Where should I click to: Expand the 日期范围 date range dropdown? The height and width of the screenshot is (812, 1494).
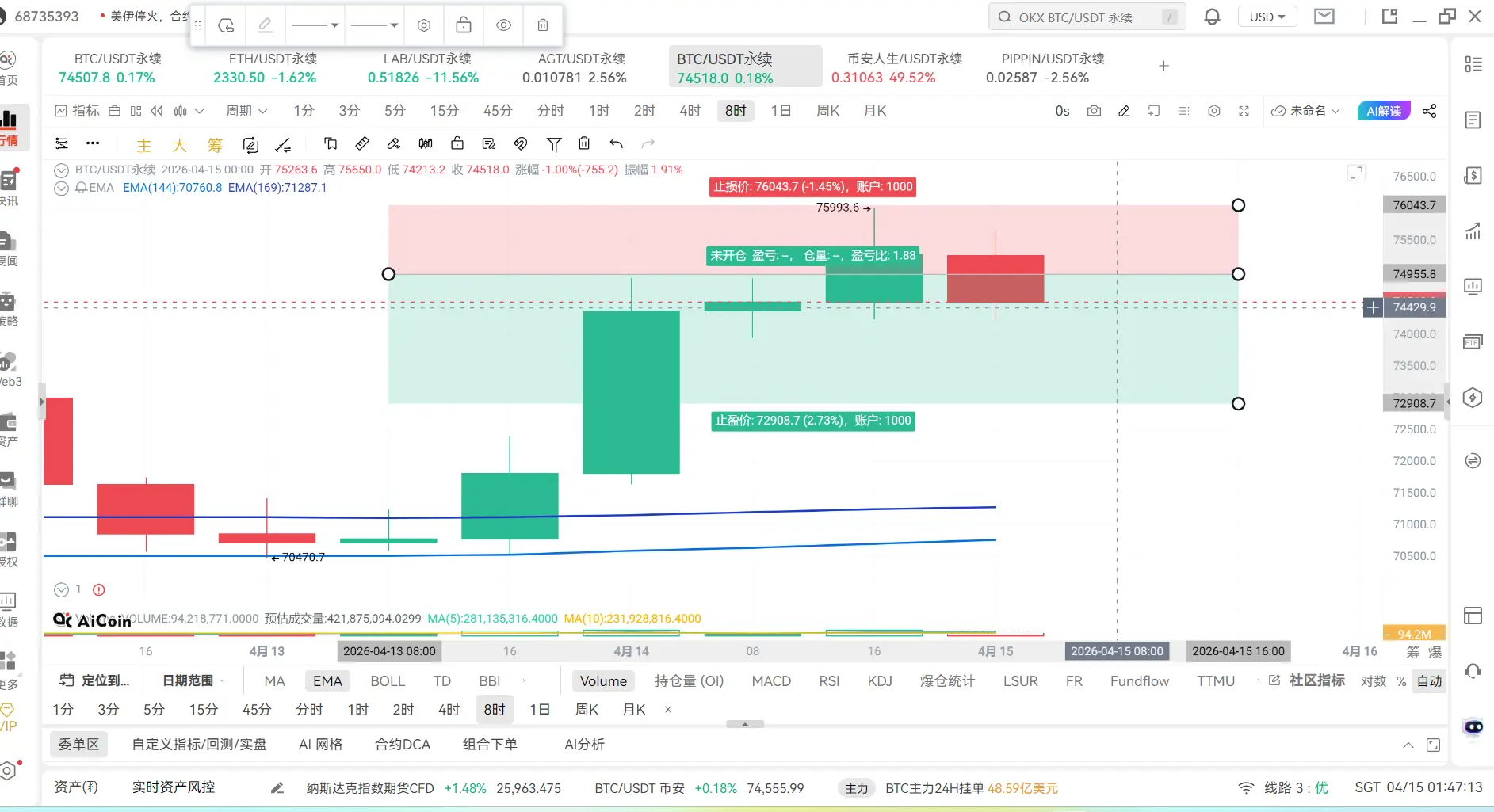pyautogui.click(x=193, y=681)
